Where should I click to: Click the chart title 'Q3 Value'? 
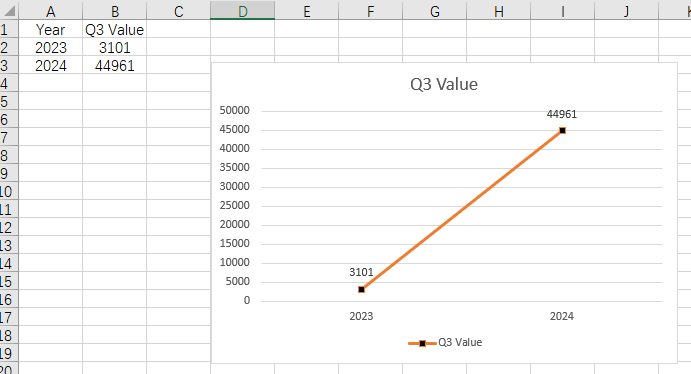[444, 84]
